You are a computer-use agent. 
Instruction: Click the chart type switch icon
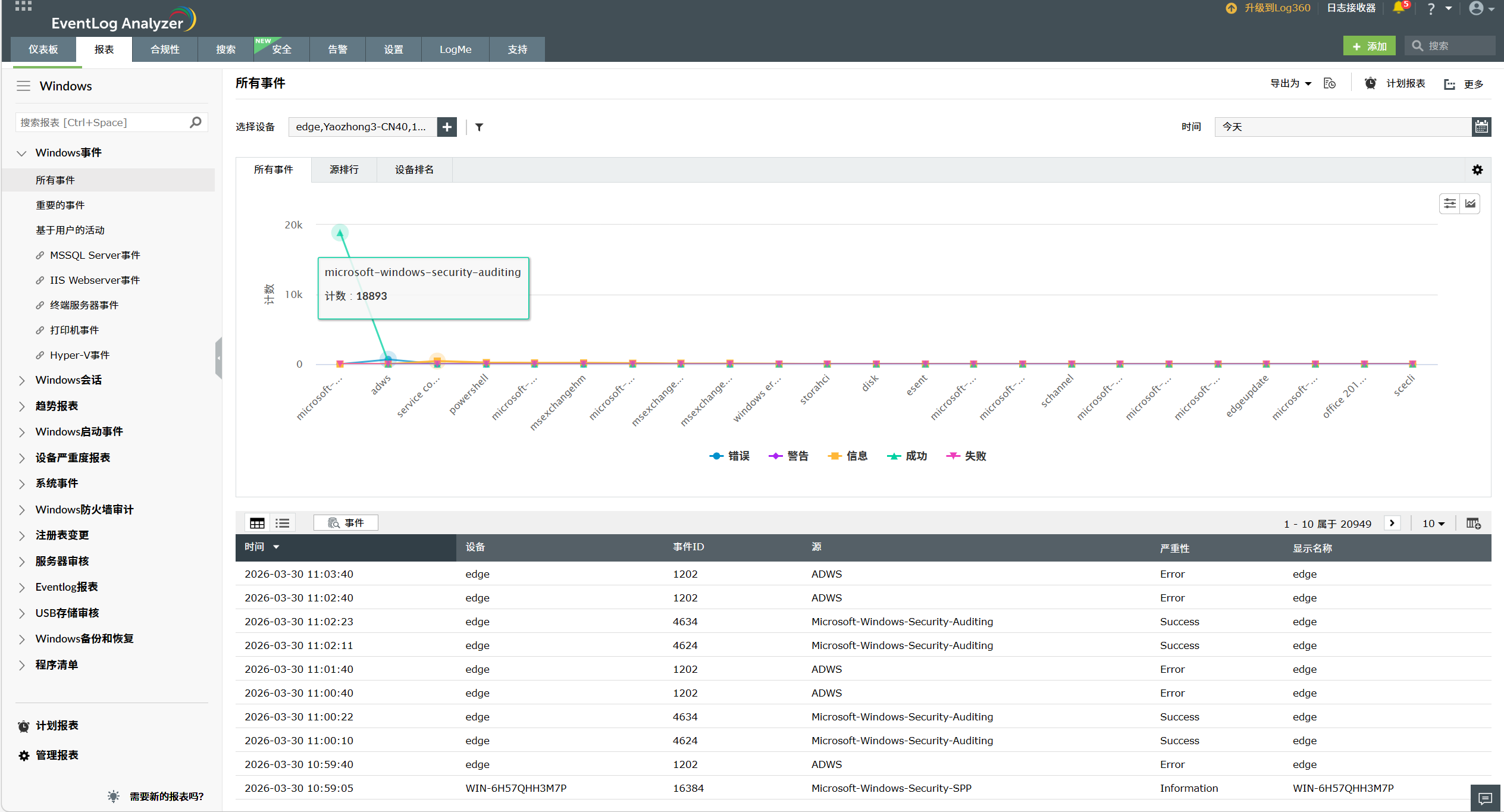tap(1470, 203)
